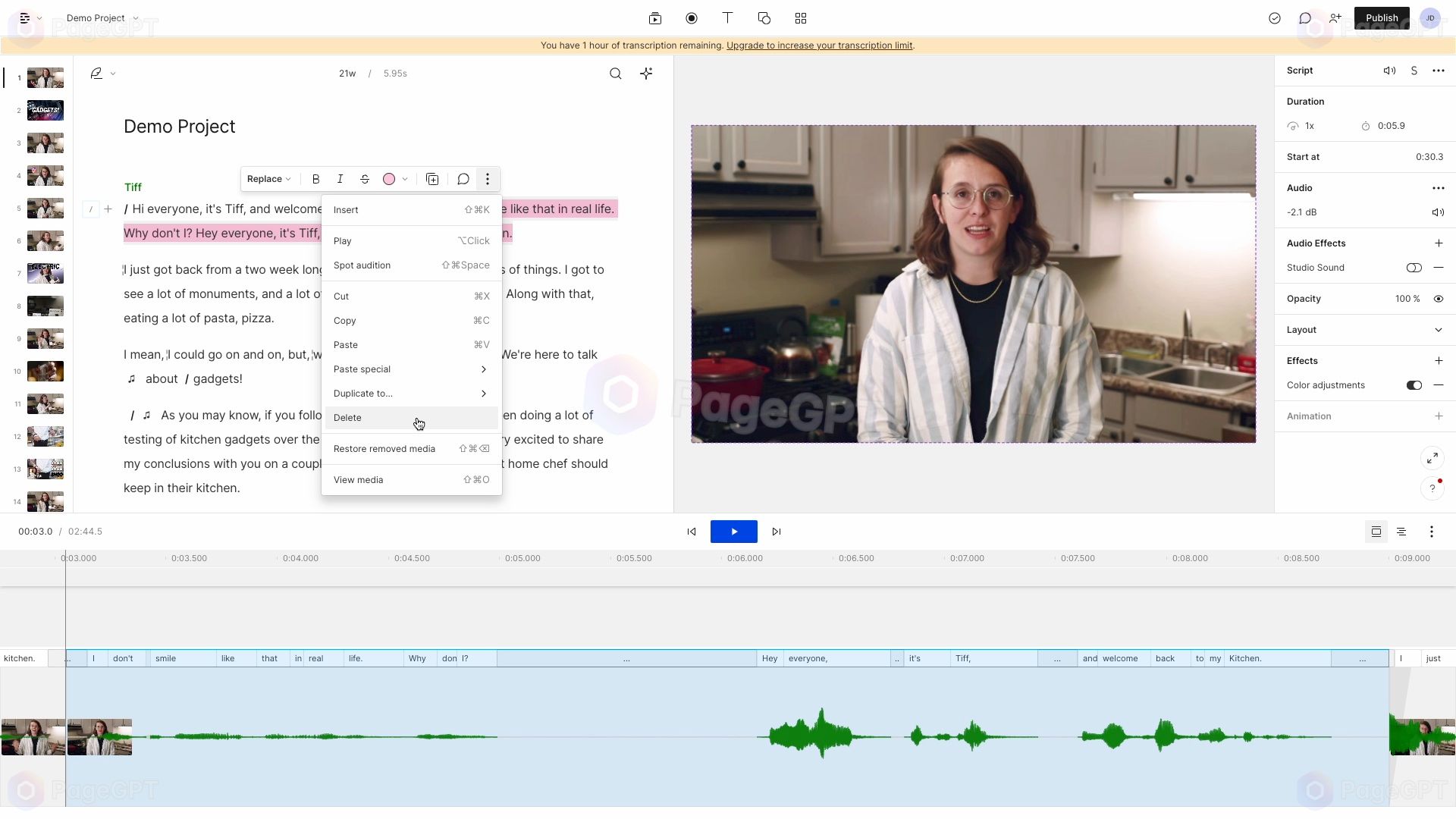Click the duplicate/copy frame icon

[434, 179]
